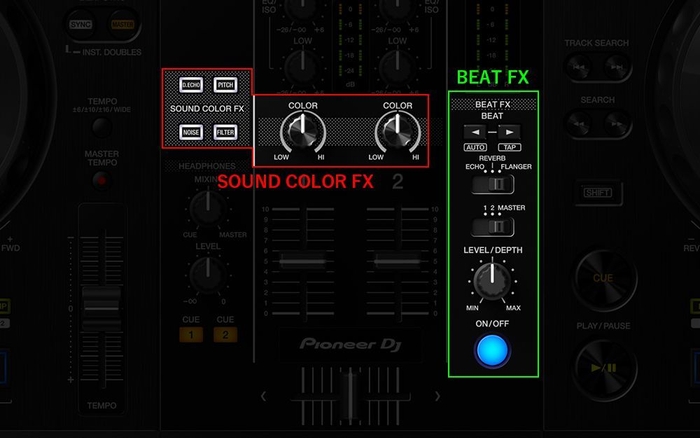The height and width of the screenshot is (438, 700).
Task: Select the FILTER sound color effect
Action: pos(225,132)
